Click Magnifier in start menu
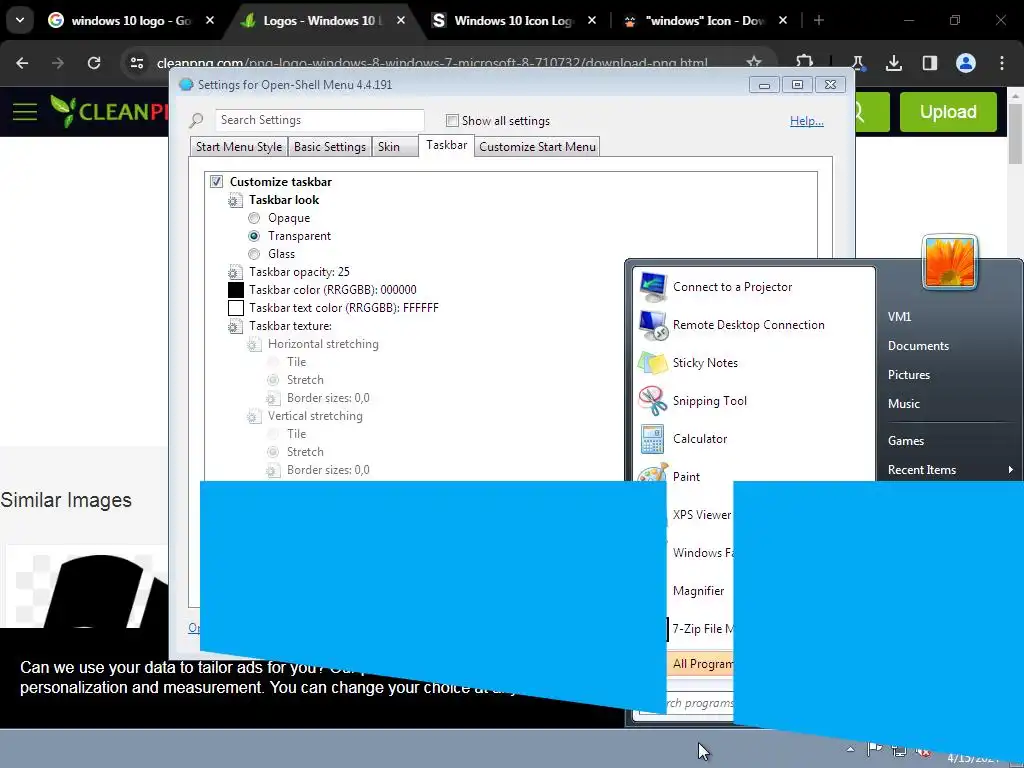This screenshot has height=768, width=1024. tap(698, 591)
